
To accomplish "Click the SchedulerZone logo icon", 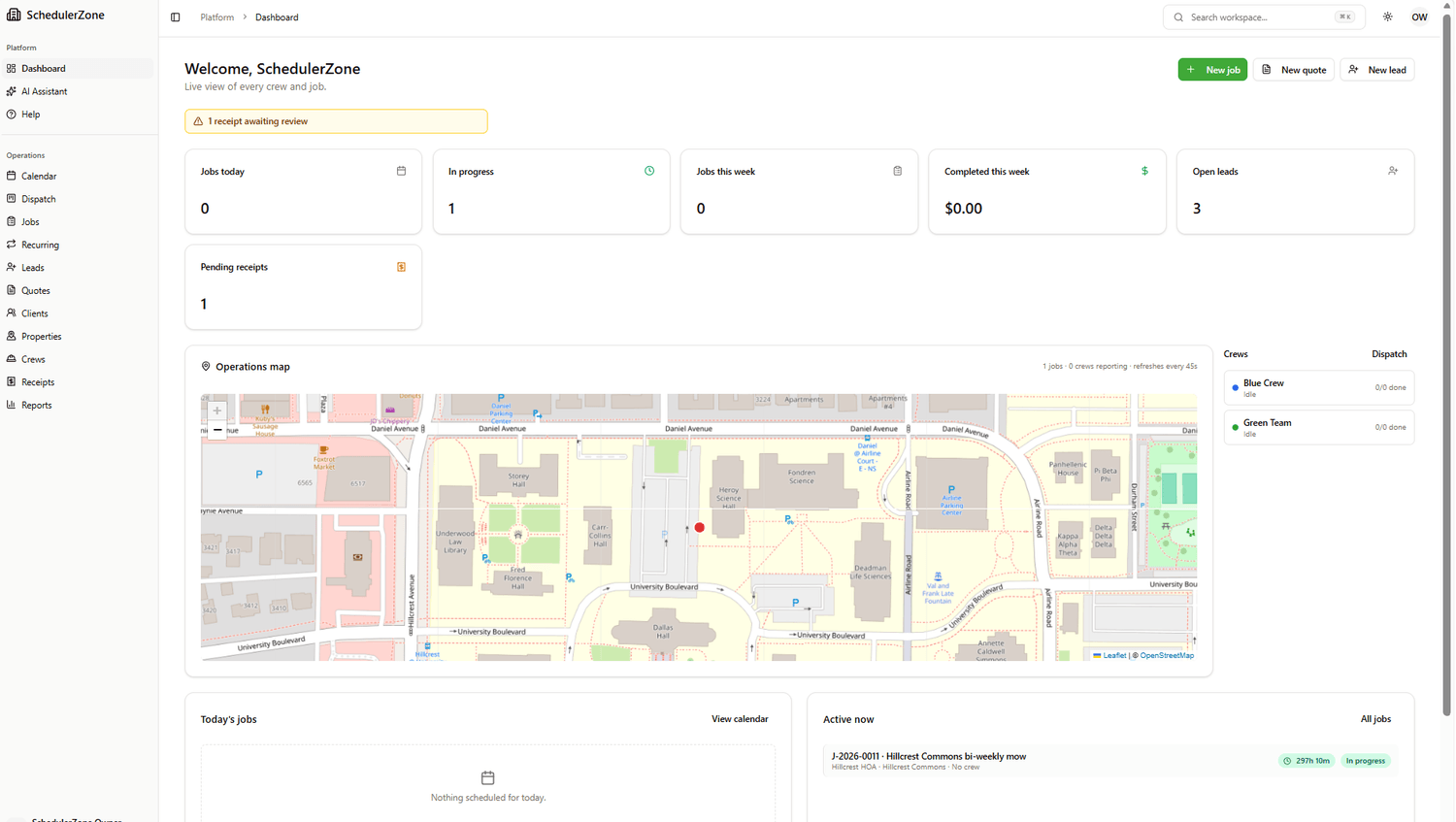I will point(14,15).
